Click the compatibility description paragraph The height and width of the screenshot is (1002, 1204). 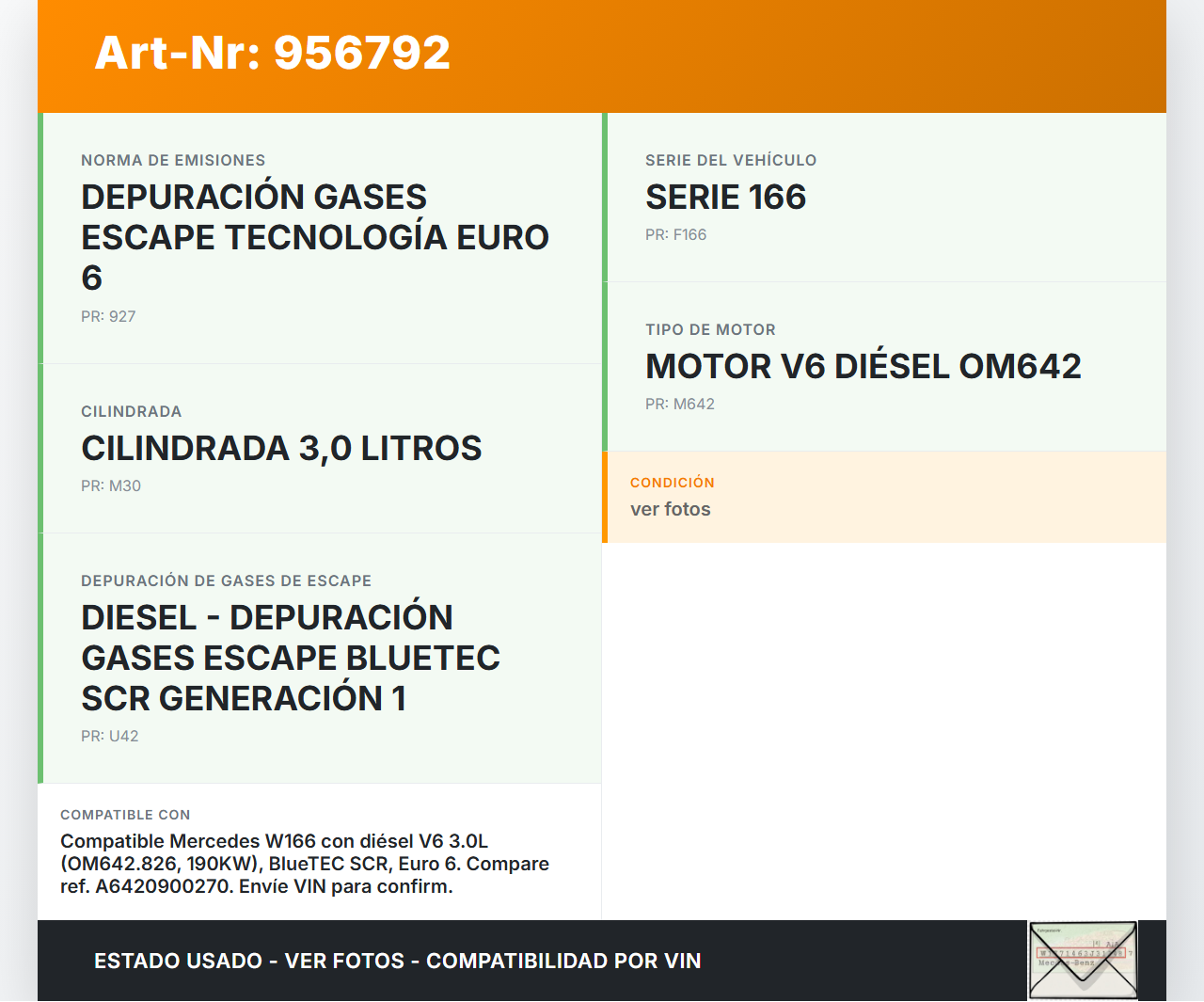pos(305,864)
